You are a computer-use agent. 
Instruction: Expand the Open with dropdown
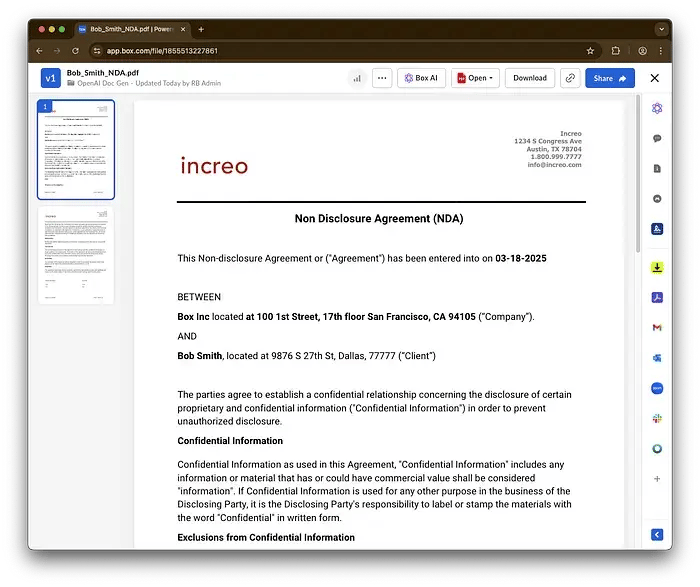point(475,78)
